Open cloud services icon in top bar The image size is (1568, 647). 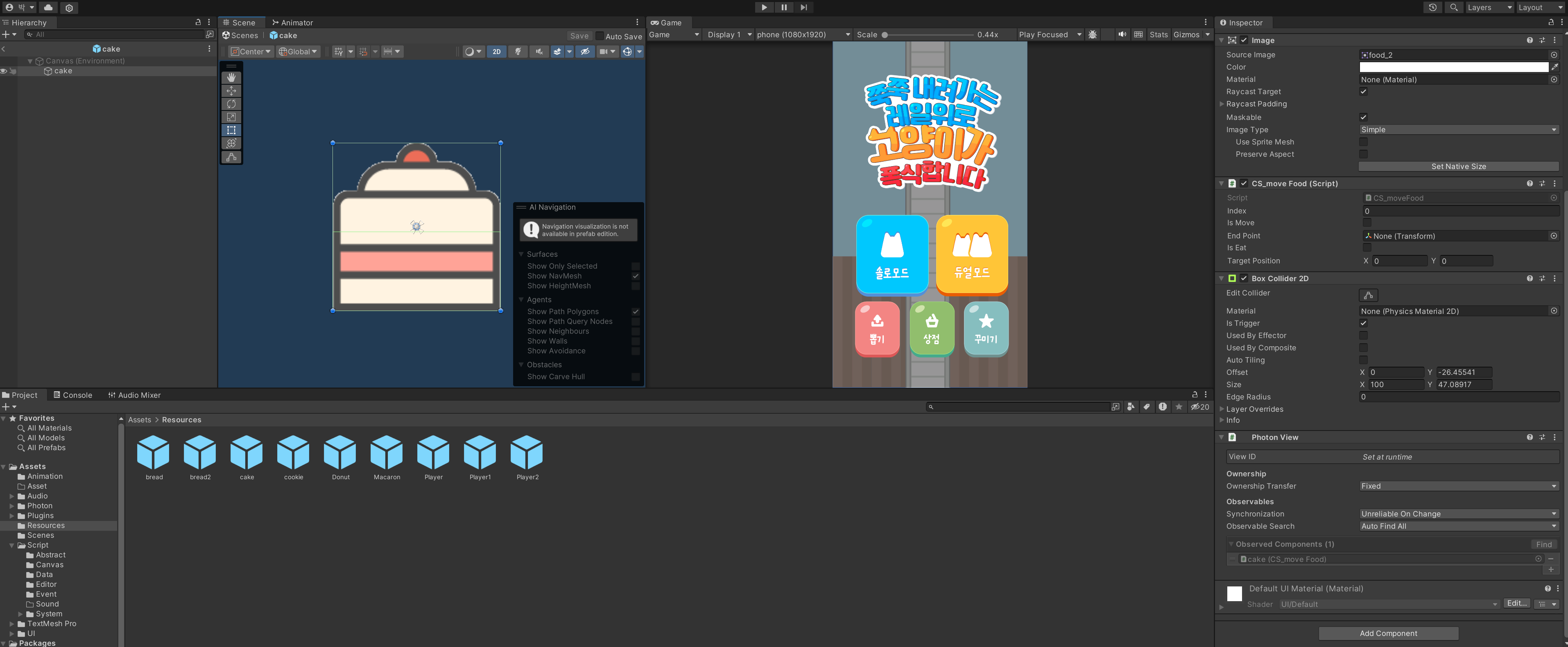(x=48, y=7)
